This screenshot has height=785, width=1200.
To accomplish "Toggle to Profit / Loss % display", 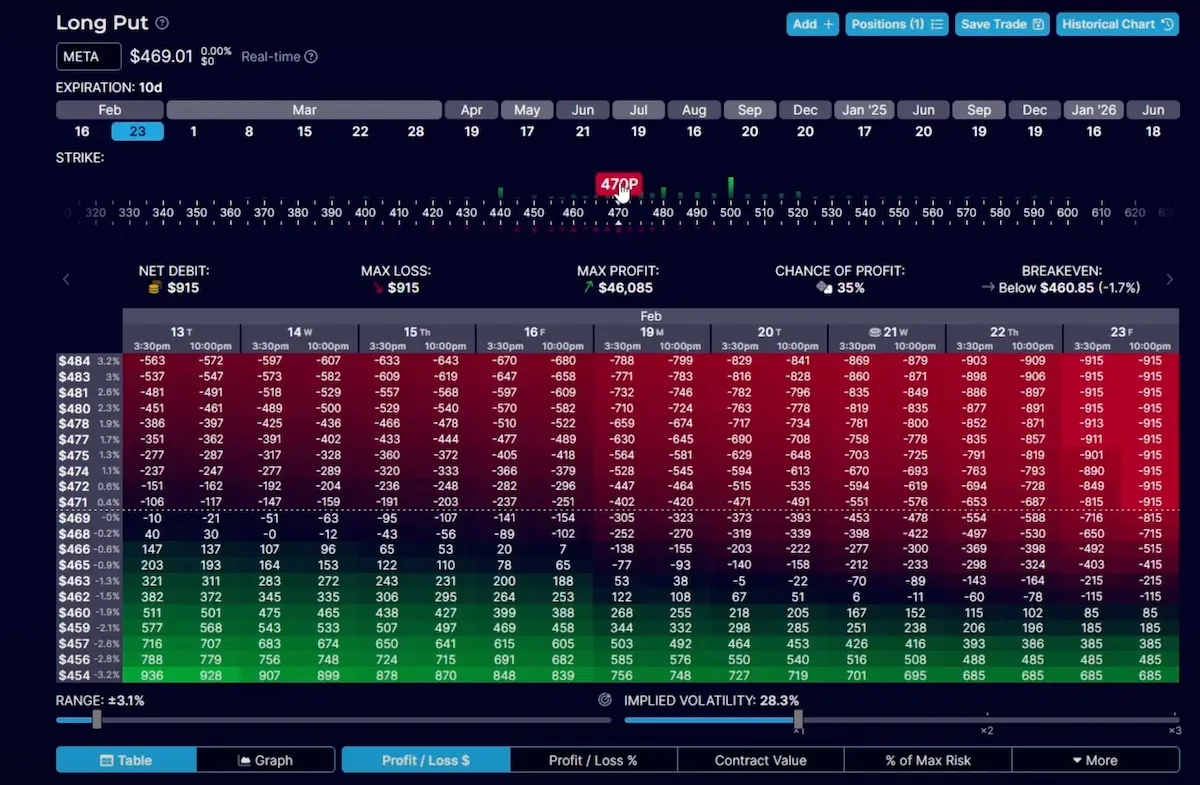I will click(x=593, y=760).
